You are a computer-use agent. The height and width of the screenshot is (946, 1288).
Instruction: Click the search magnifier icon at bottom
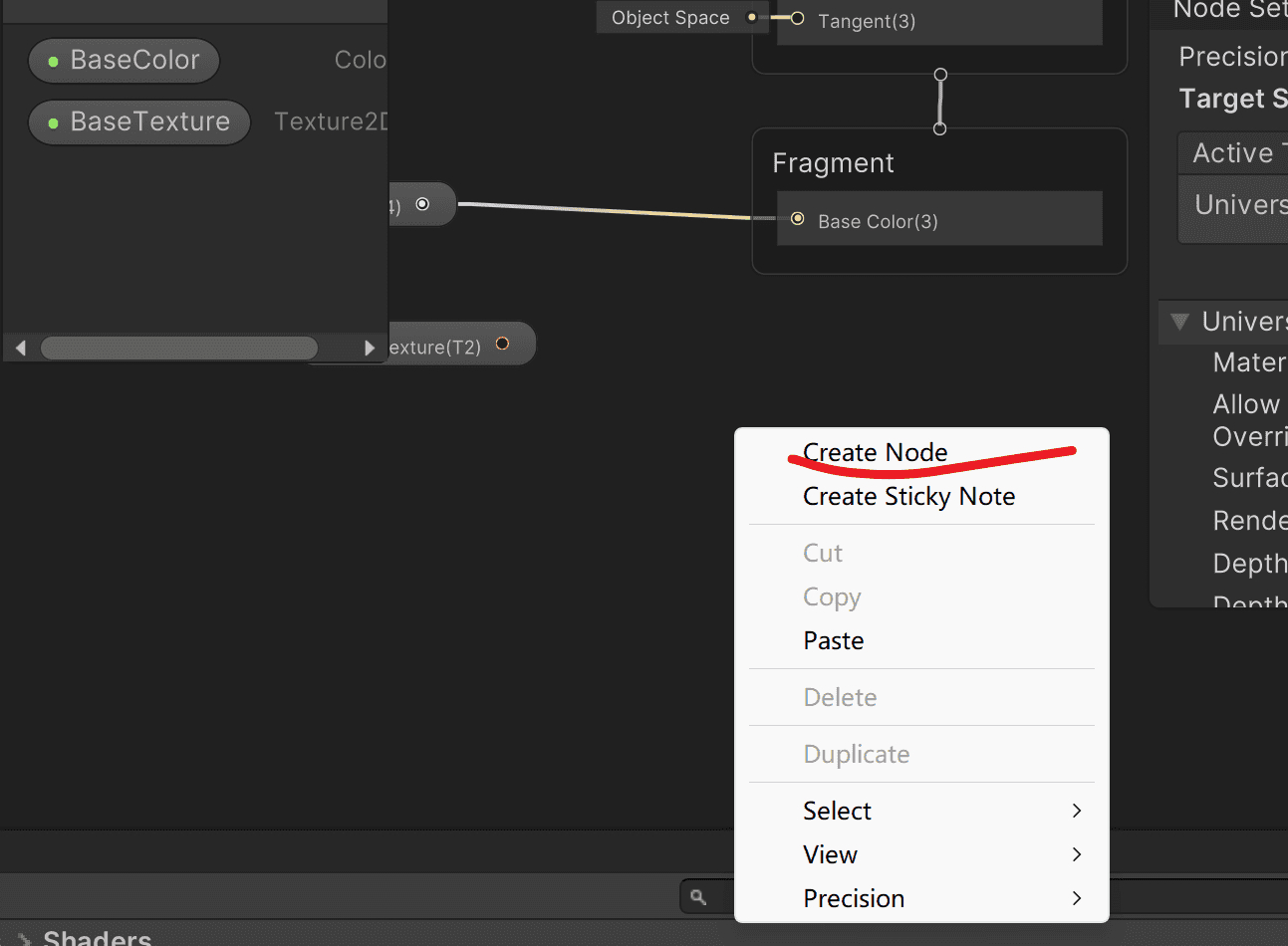coord(698,897)
